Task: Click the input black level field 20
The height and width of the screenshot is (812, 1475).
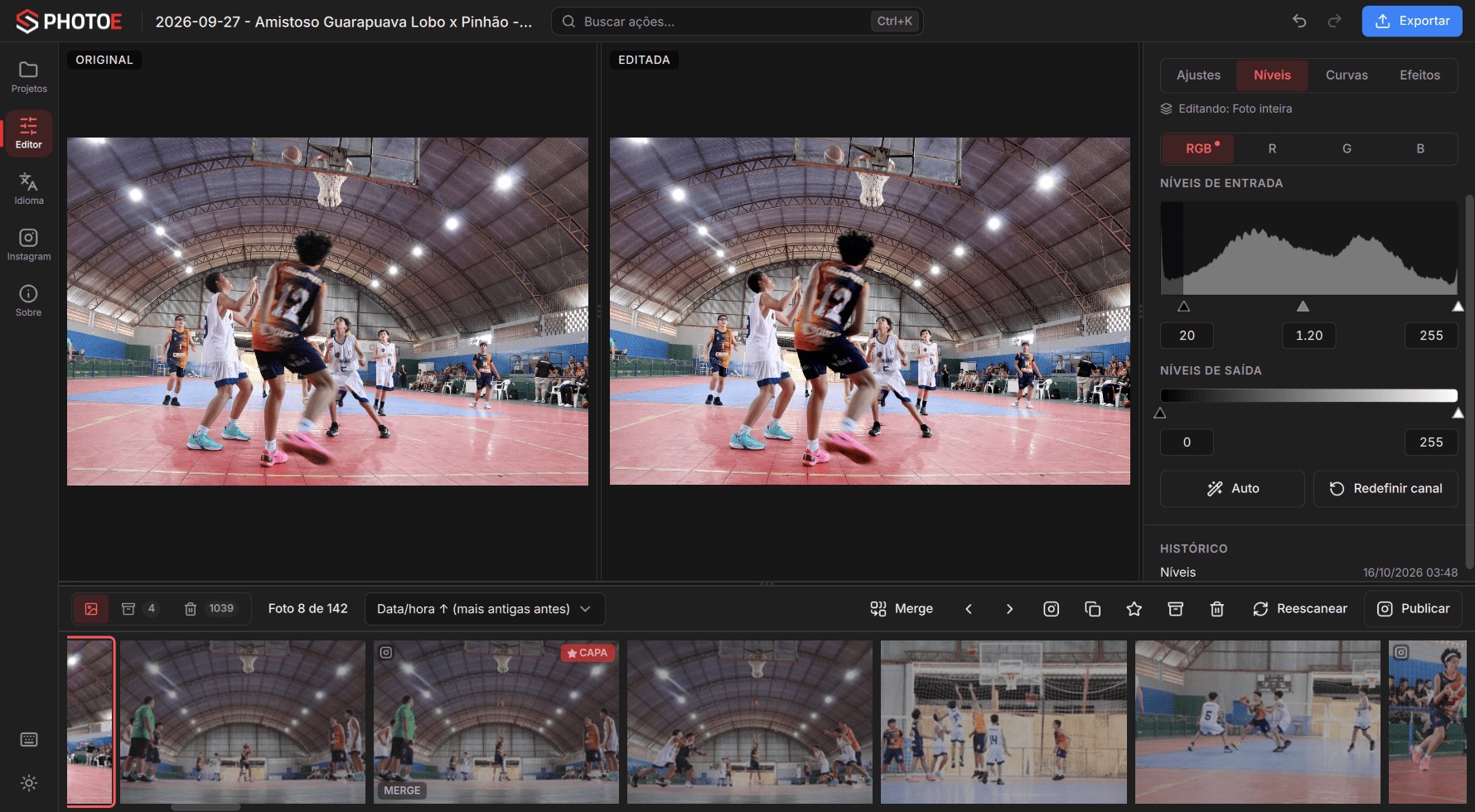Action: click(1187, 336)
